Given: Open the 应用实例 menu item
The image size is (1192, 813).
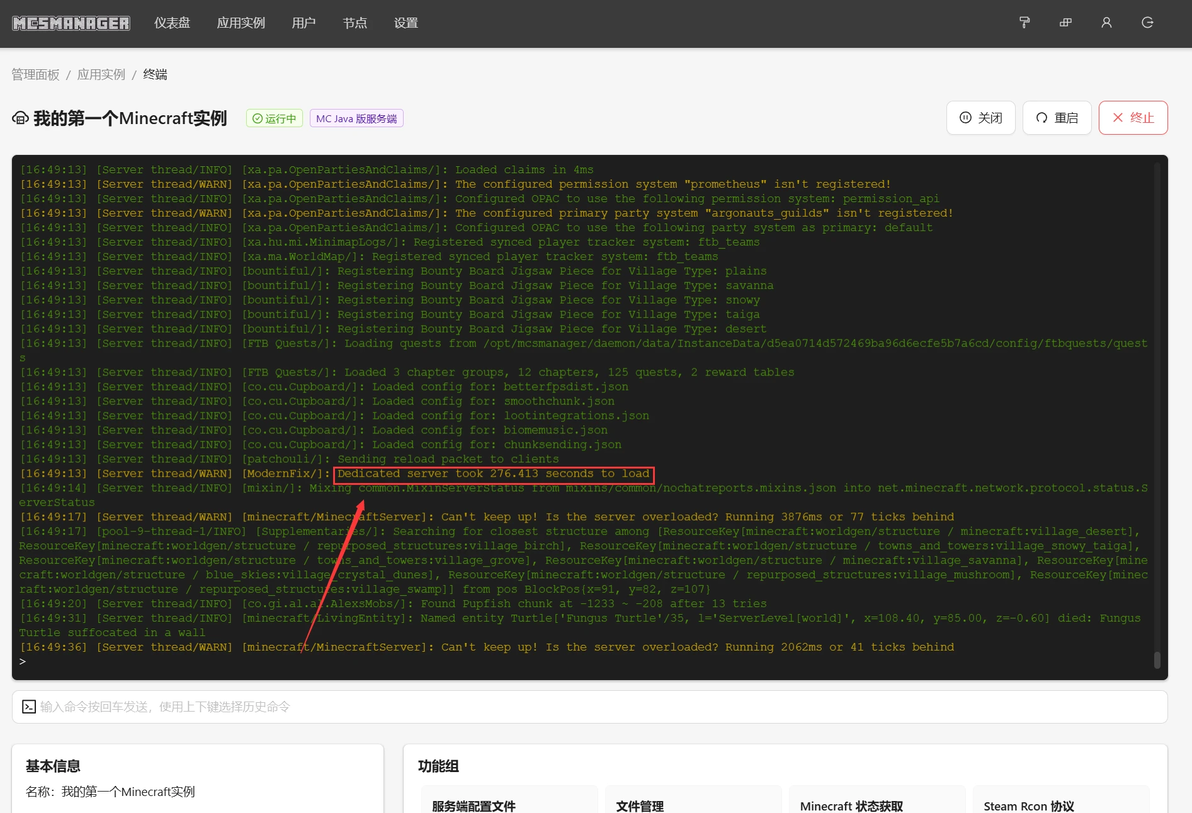Looking at the screenshot, I should pos(241,23).
